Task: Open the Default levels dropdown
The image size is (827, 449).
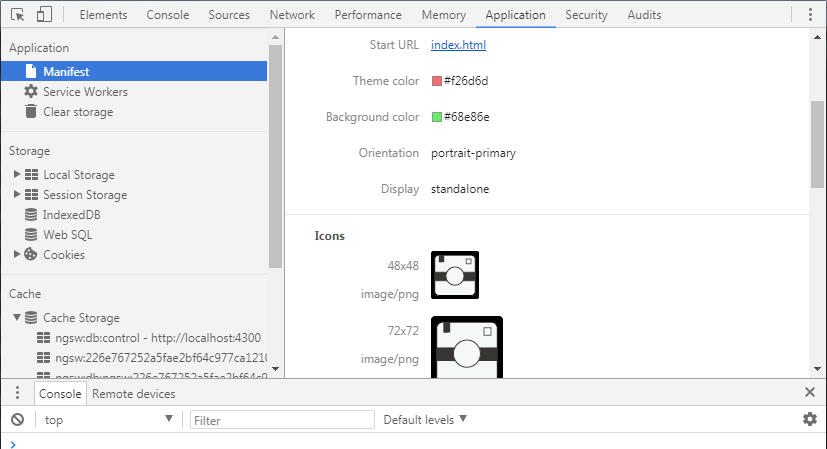Action: 425,419
